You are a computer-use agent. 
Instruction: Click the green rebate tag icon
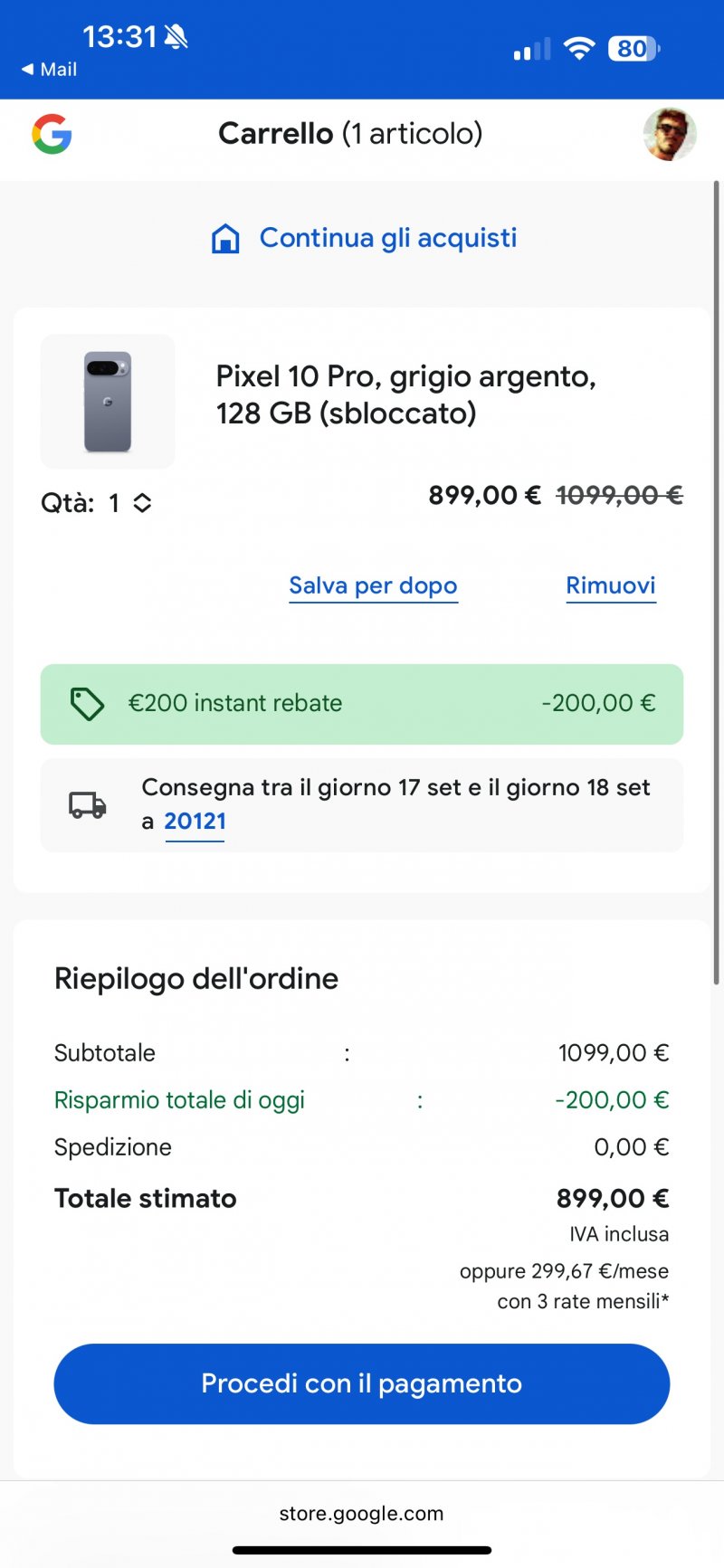click(87, 704)
